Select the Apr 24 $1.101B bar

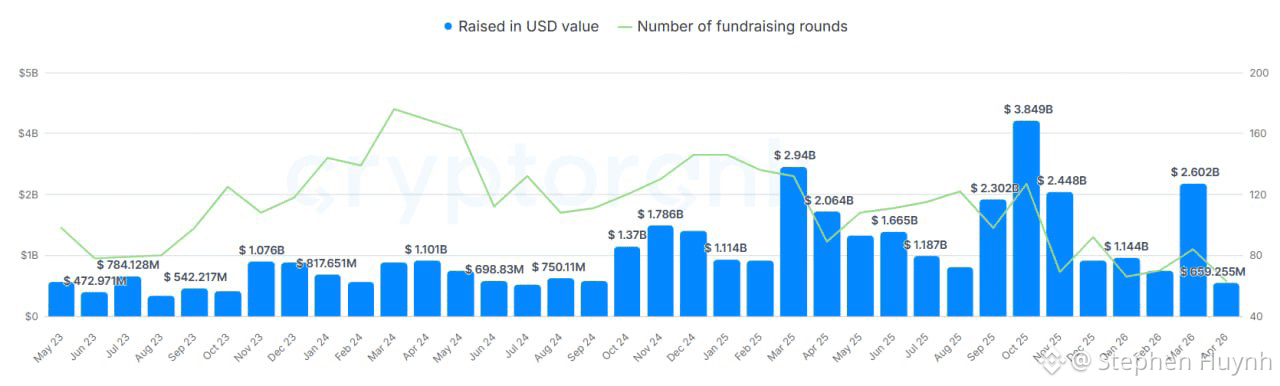(427, 289)
